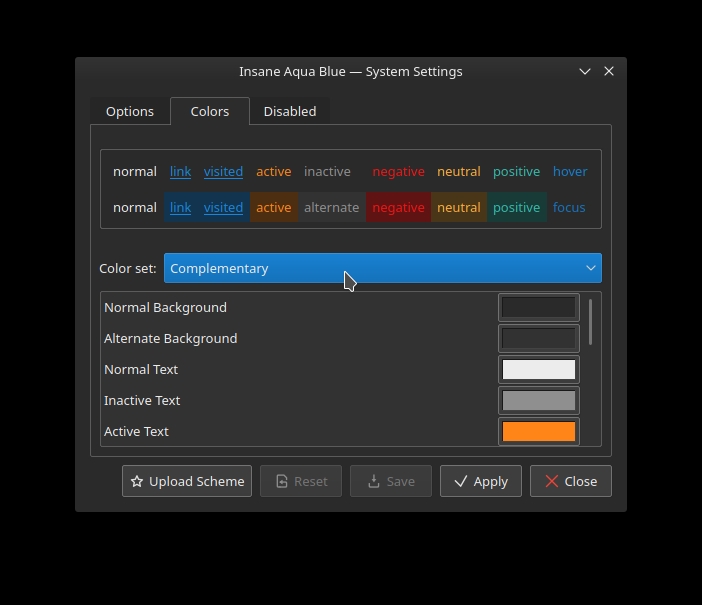The image size is (702, 605).
Task: Click top-row 'normal' preview text
Action: tap(135, 172)
